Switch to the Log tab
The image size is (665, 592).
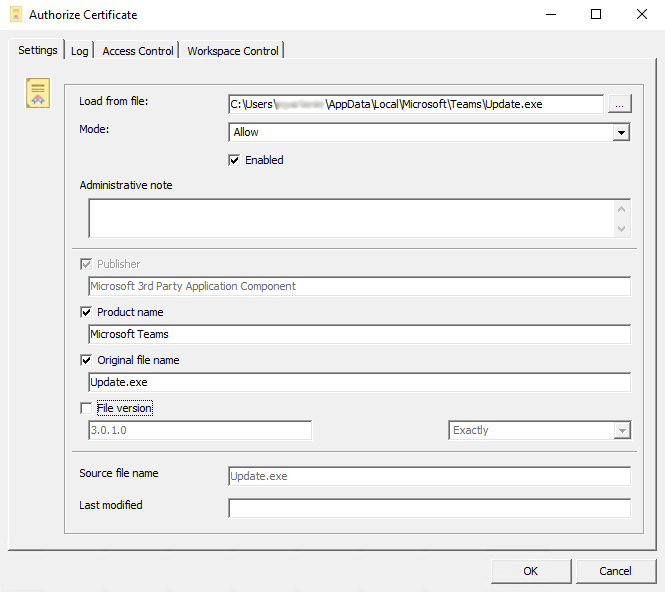tap(80, 51)
